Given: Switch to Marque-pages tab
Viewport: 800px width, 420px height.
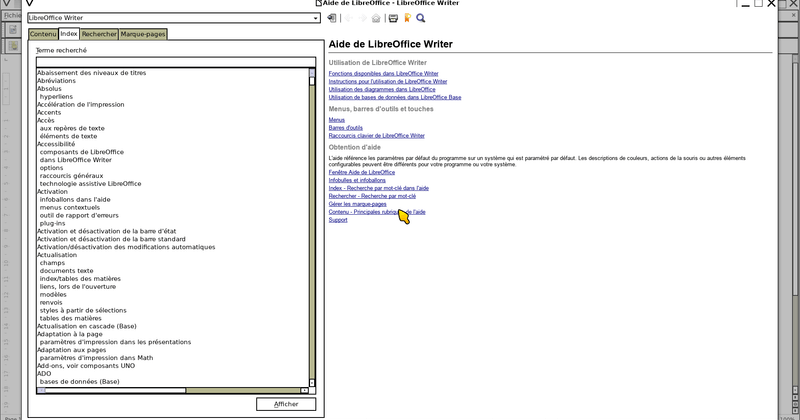Looking at the screenshot, I should coord(143,34).
